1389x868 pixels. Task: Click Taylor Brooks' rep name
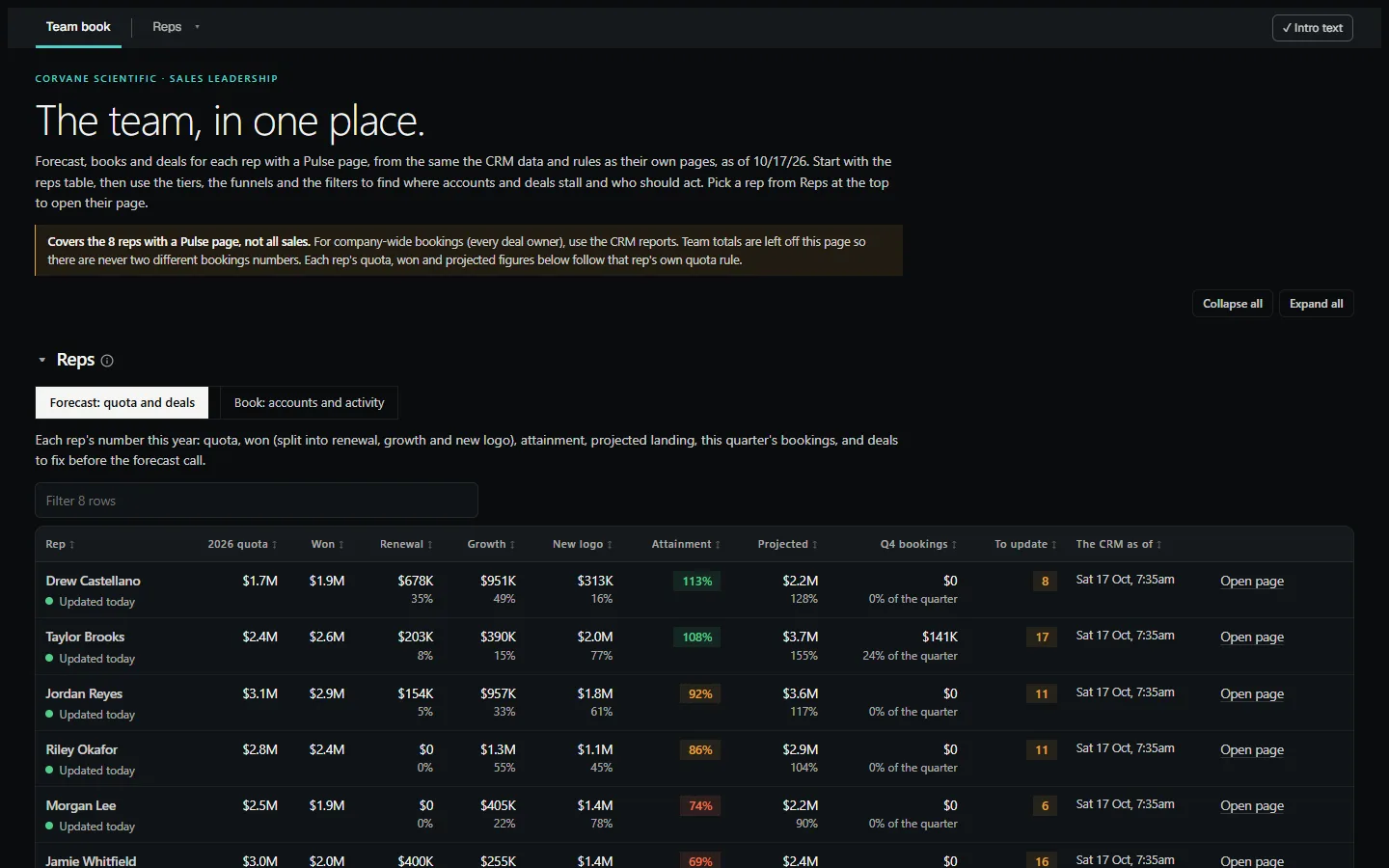[85, 637]
